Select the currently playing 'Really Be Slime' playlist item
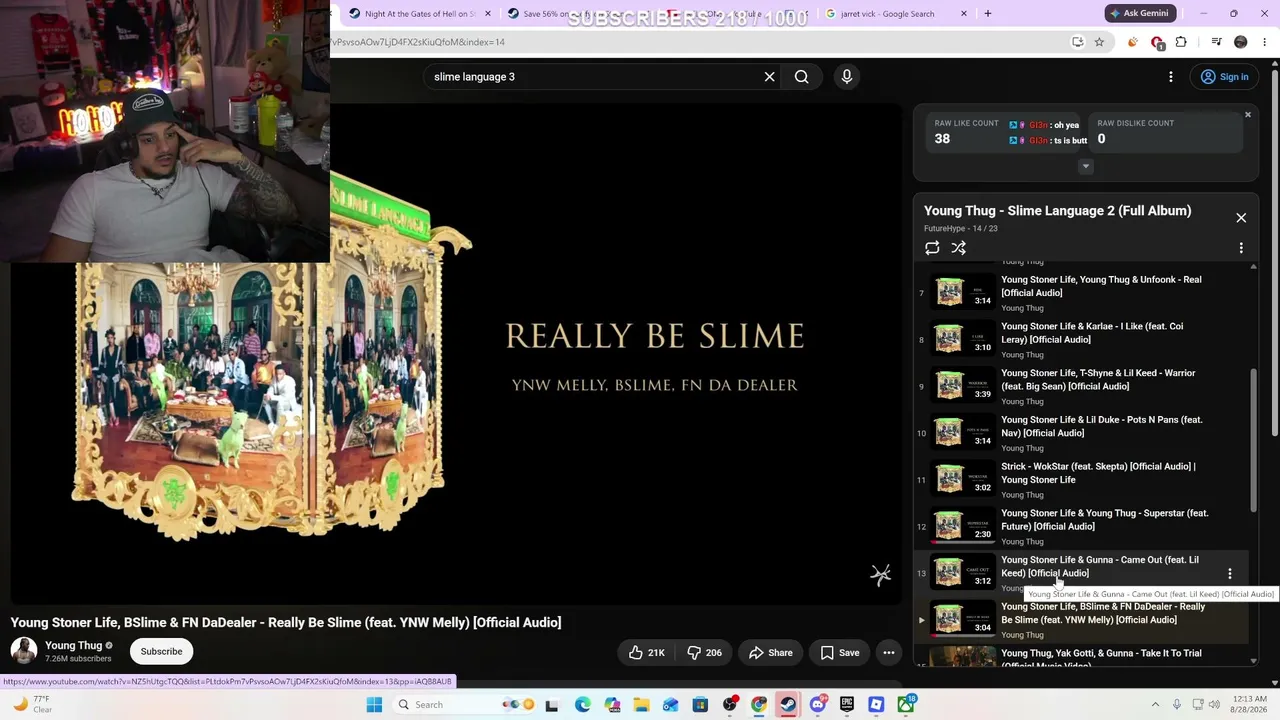1280x720 pixels. coord(1081,620)
